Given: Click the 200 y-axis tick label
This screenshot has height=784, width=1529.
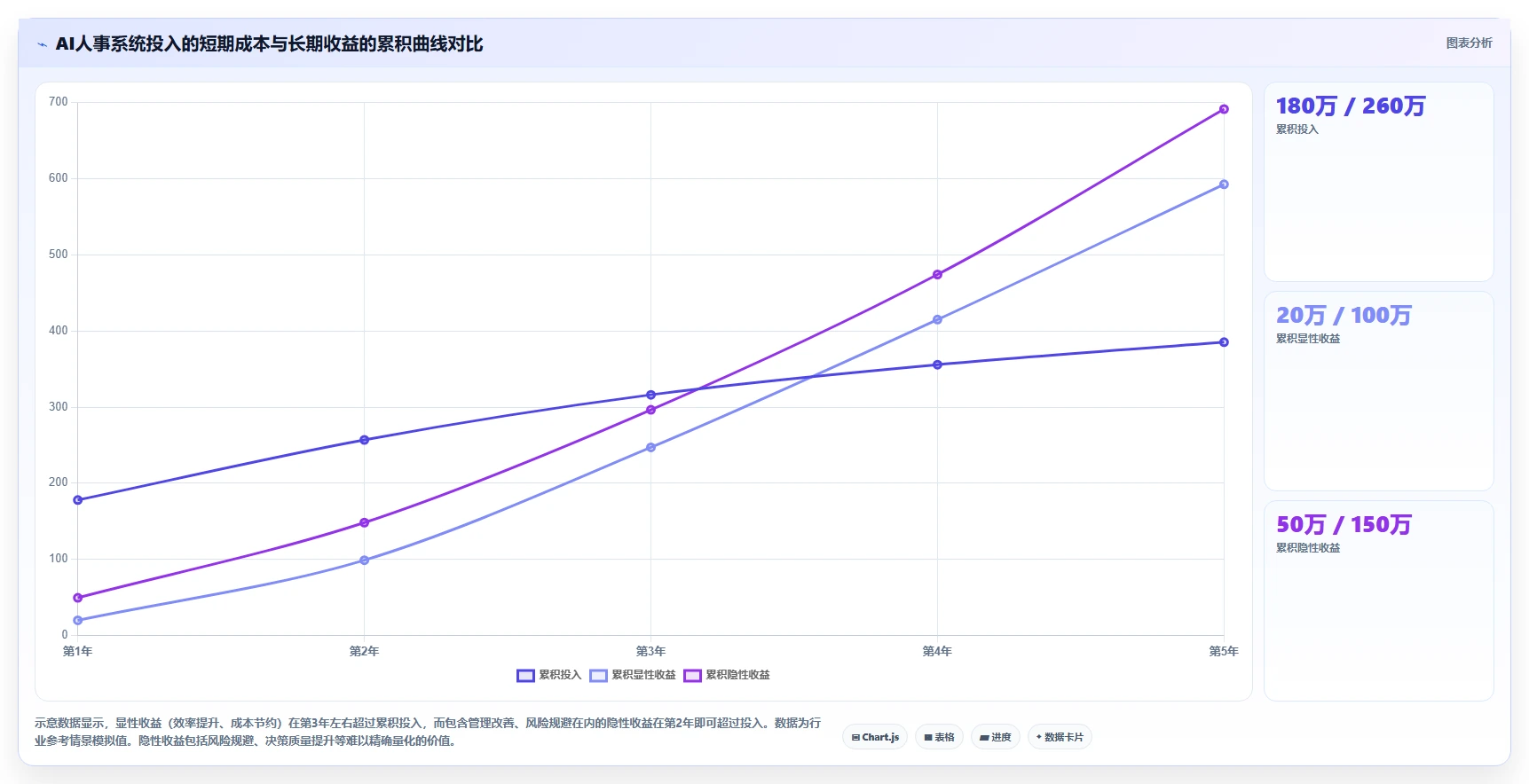Looking at the screenshot, I should (x=59, y=482).
